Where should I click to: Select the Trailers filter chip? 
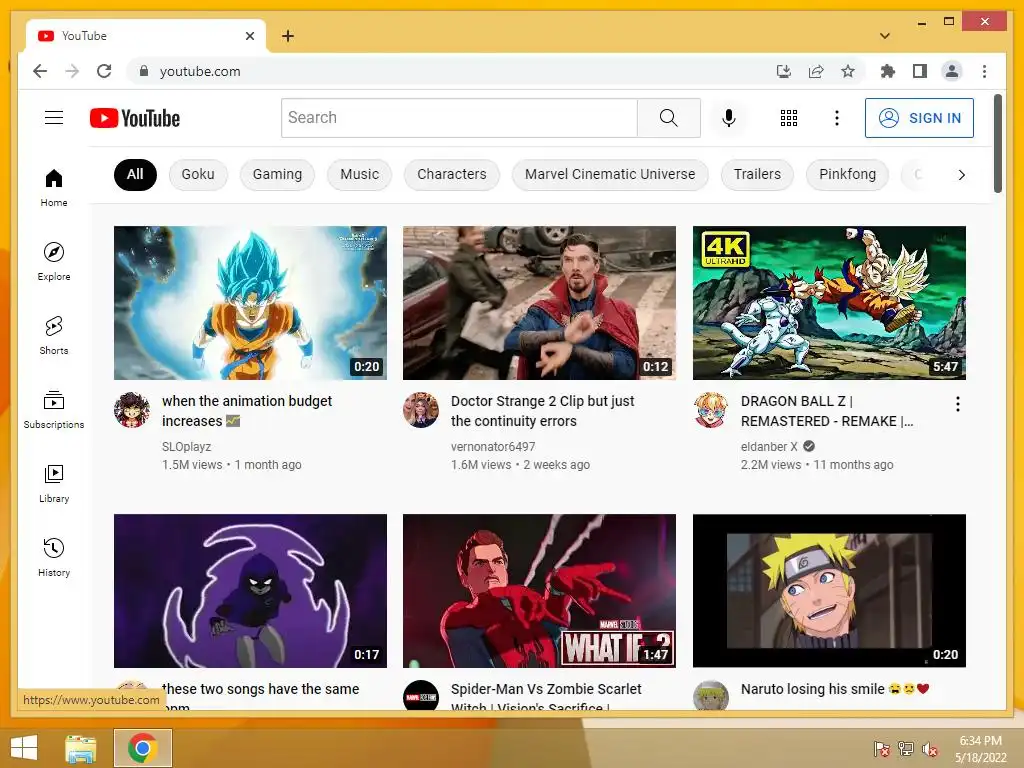point(757,175)
